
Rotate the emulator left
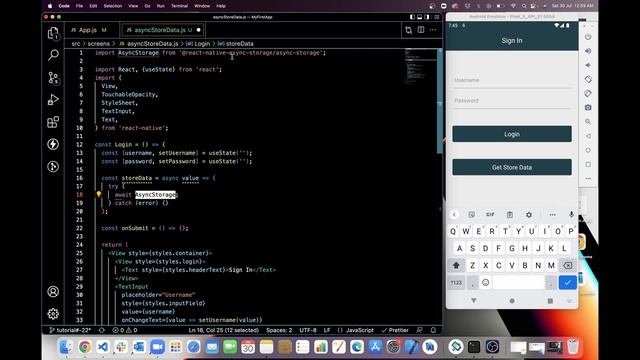point(588,79)
